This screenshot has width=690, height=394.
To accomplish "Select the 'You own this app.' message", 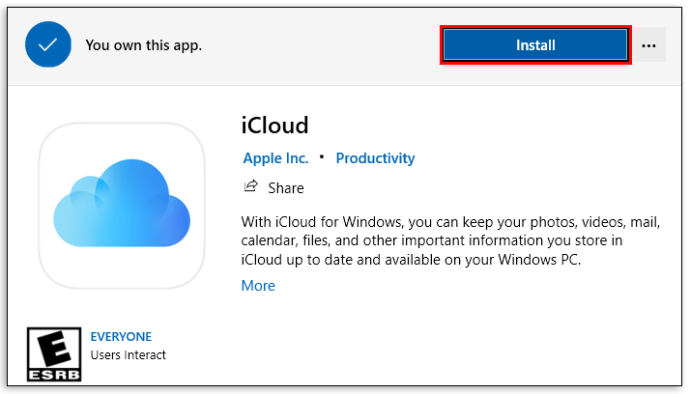I will tap(143, 45).
